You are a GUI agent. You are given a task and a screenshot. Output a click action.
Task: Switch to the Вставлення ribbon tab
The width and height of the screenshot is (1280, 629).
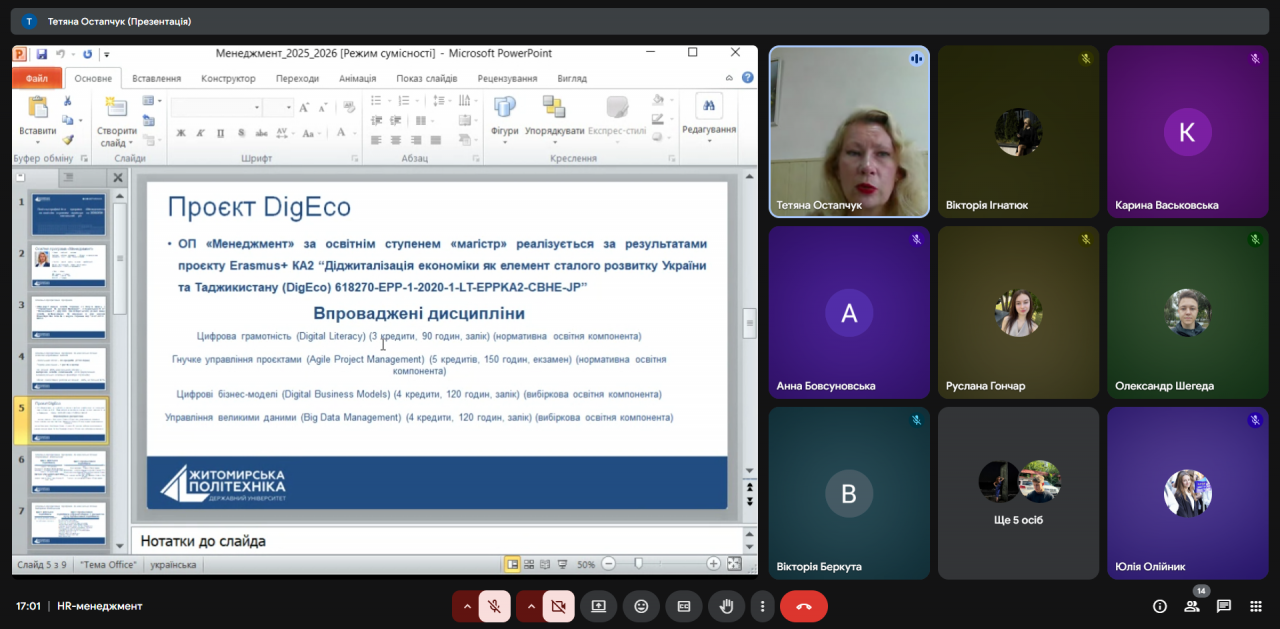pyautogui.click(x=157, y=78)
